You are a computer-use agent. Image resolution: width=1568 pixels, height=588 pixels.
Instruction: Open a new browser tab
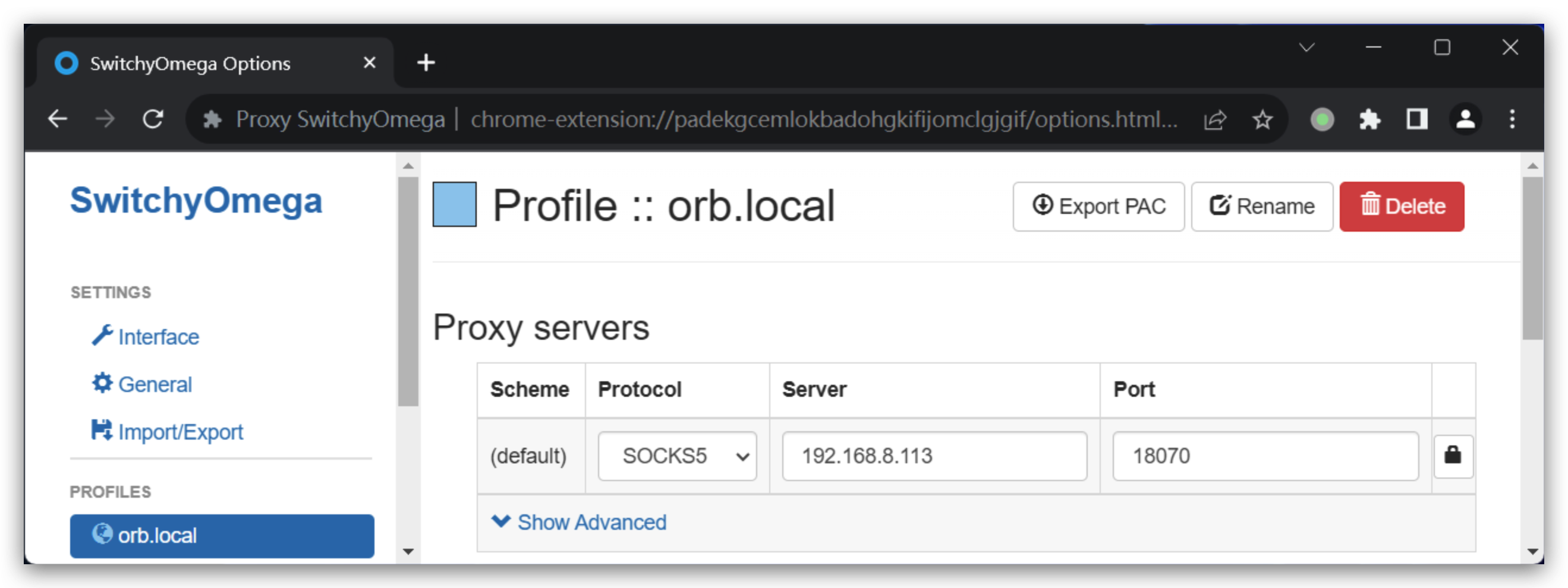point(426,62)
